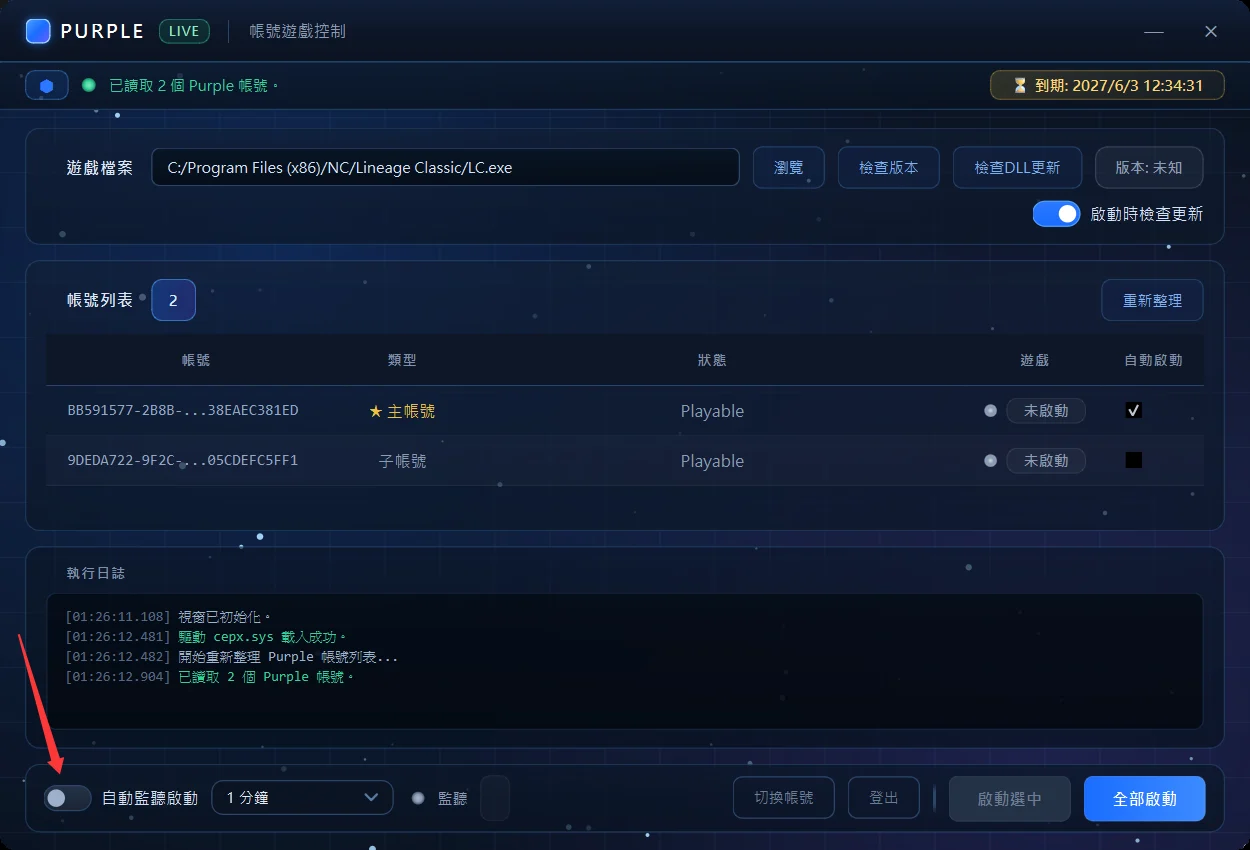
Task: Click 主帳號 type label
Action: tap(411, 411)
